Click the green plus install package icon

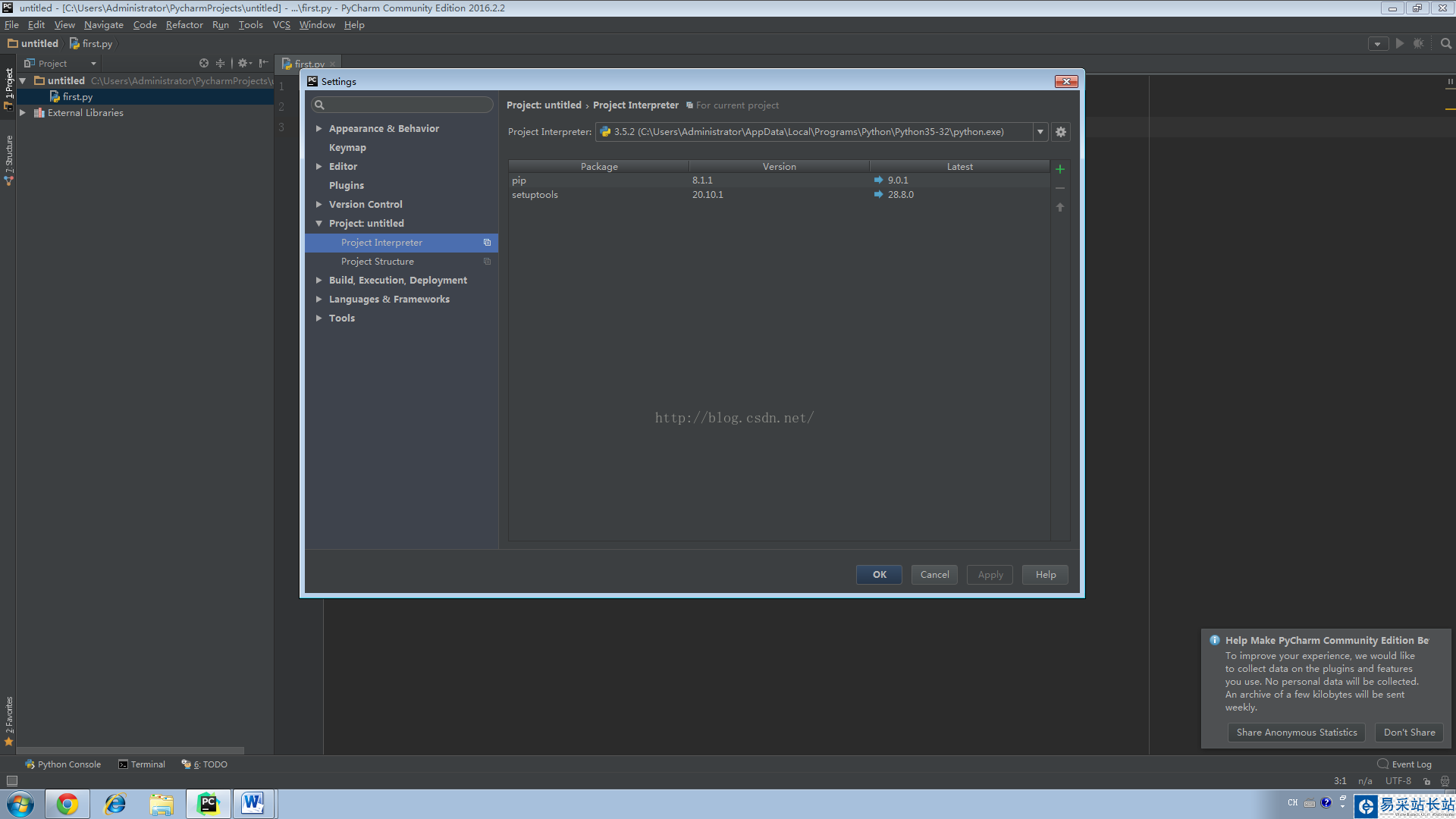(x=1060, y=169)
